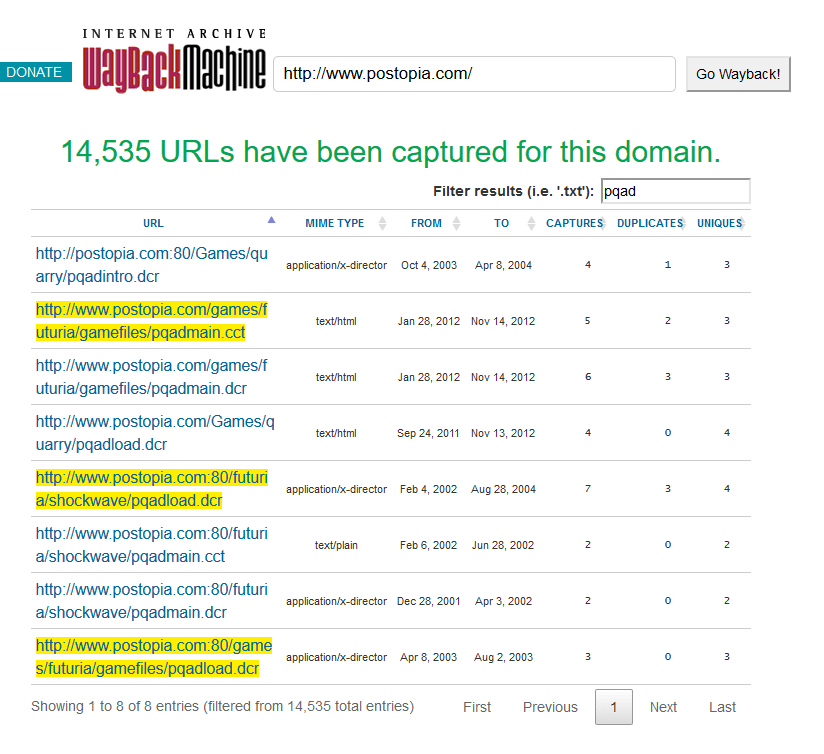Viewport: 824px width, 754px height.
Task: Click captures count 7 in pqadload.dcr row
Action: pos(588,489)
